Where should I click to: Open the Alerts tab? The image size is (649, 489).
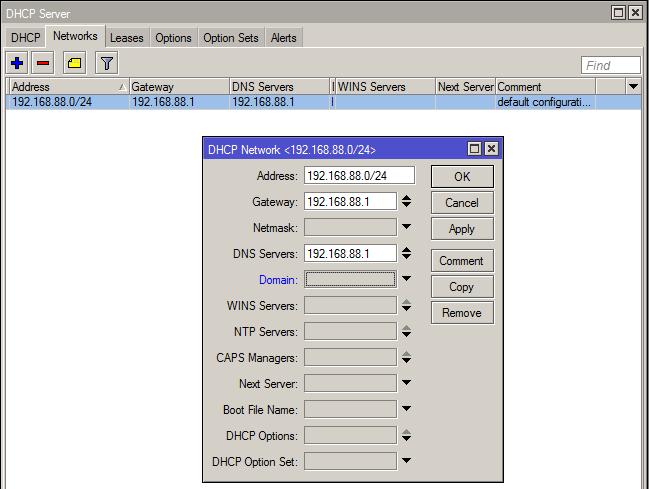pyautogui.click(x=284, y=38)
